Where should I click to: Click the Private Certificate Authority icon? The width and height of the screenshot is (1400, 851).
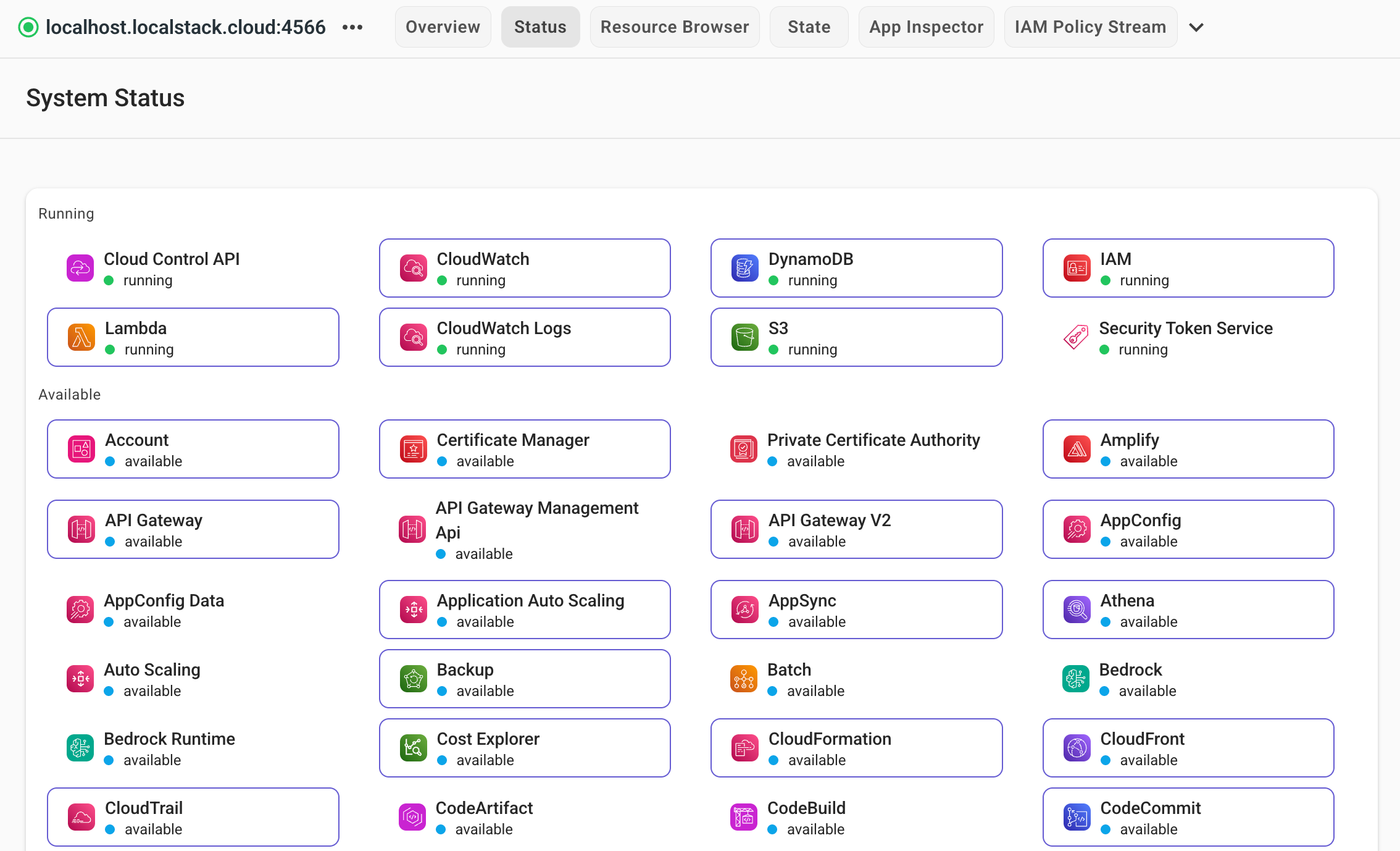[x=744, y=449]
